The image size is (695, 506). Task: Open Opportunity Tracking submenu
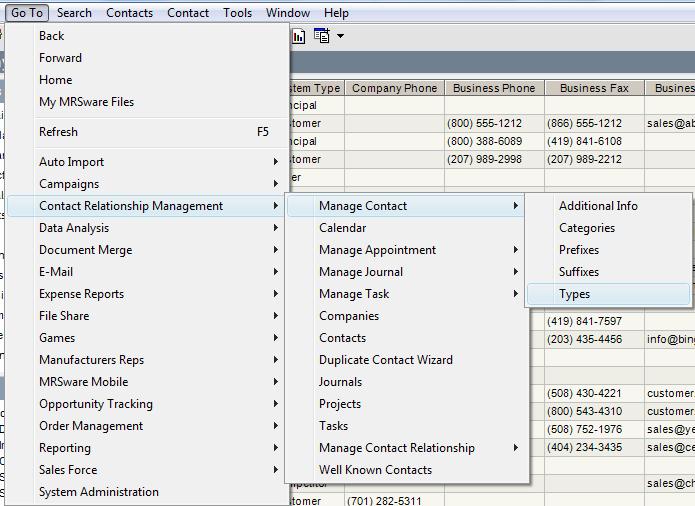[x=148, y=404]
